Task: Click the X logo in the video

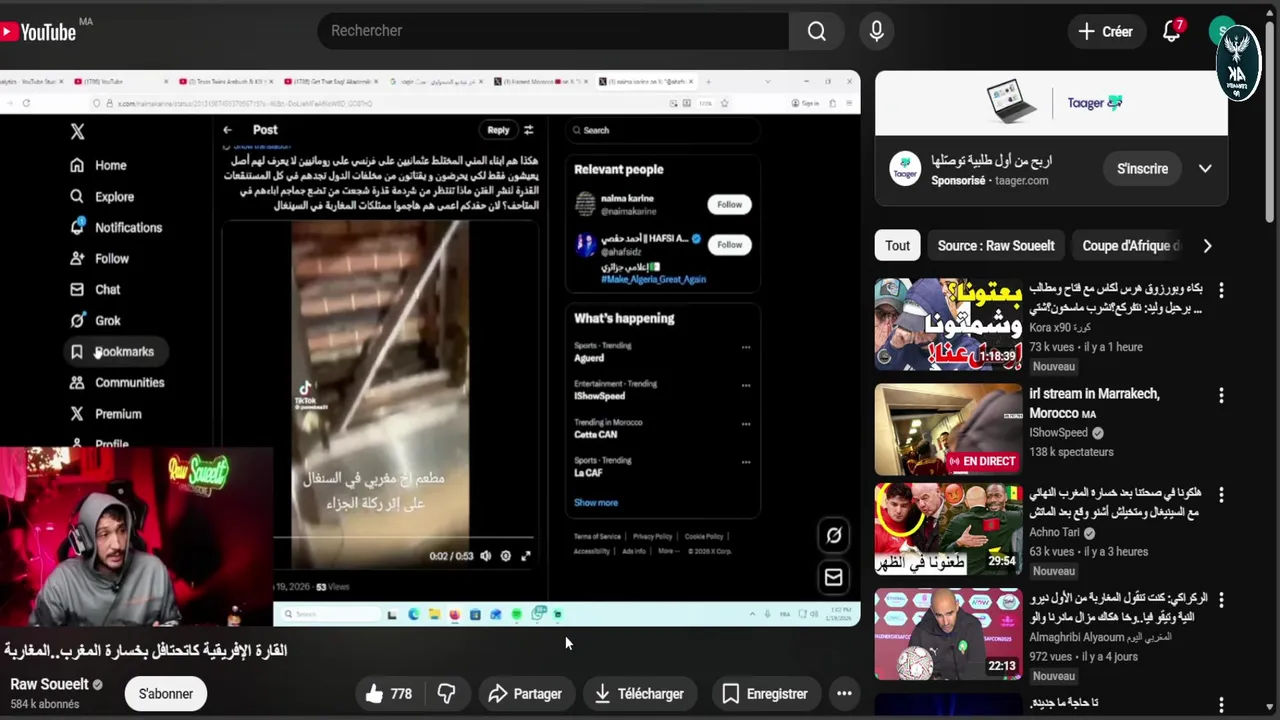Action: (77, 131)
